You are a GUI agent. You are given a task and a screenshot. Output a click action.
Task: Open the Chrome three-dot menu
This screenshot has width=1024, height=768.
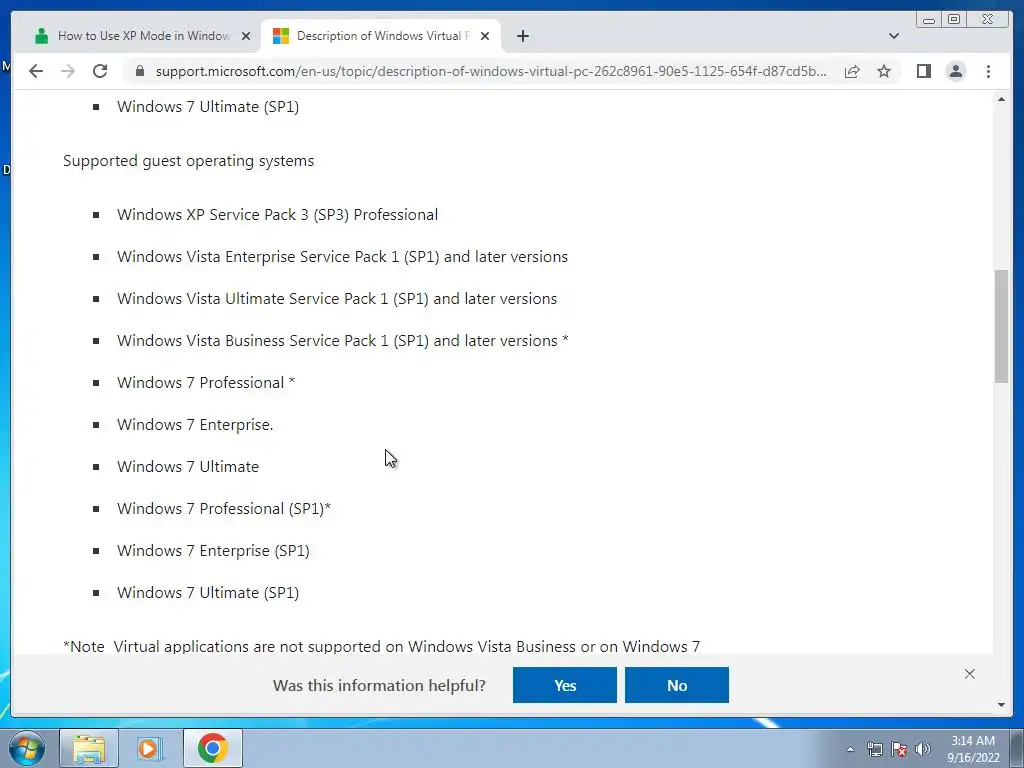988,71
